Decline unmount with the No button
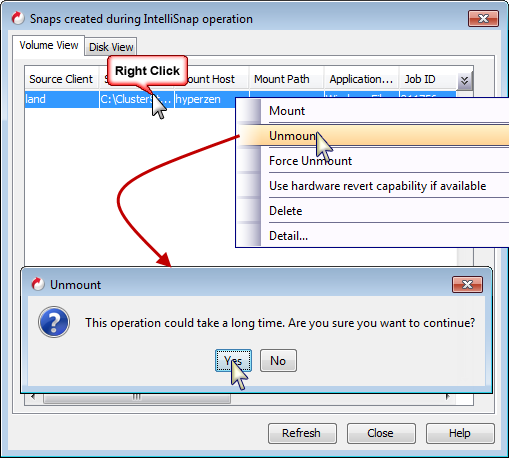Image resolution: width=509 pixels, height=458 pixels. click(278, 360)
